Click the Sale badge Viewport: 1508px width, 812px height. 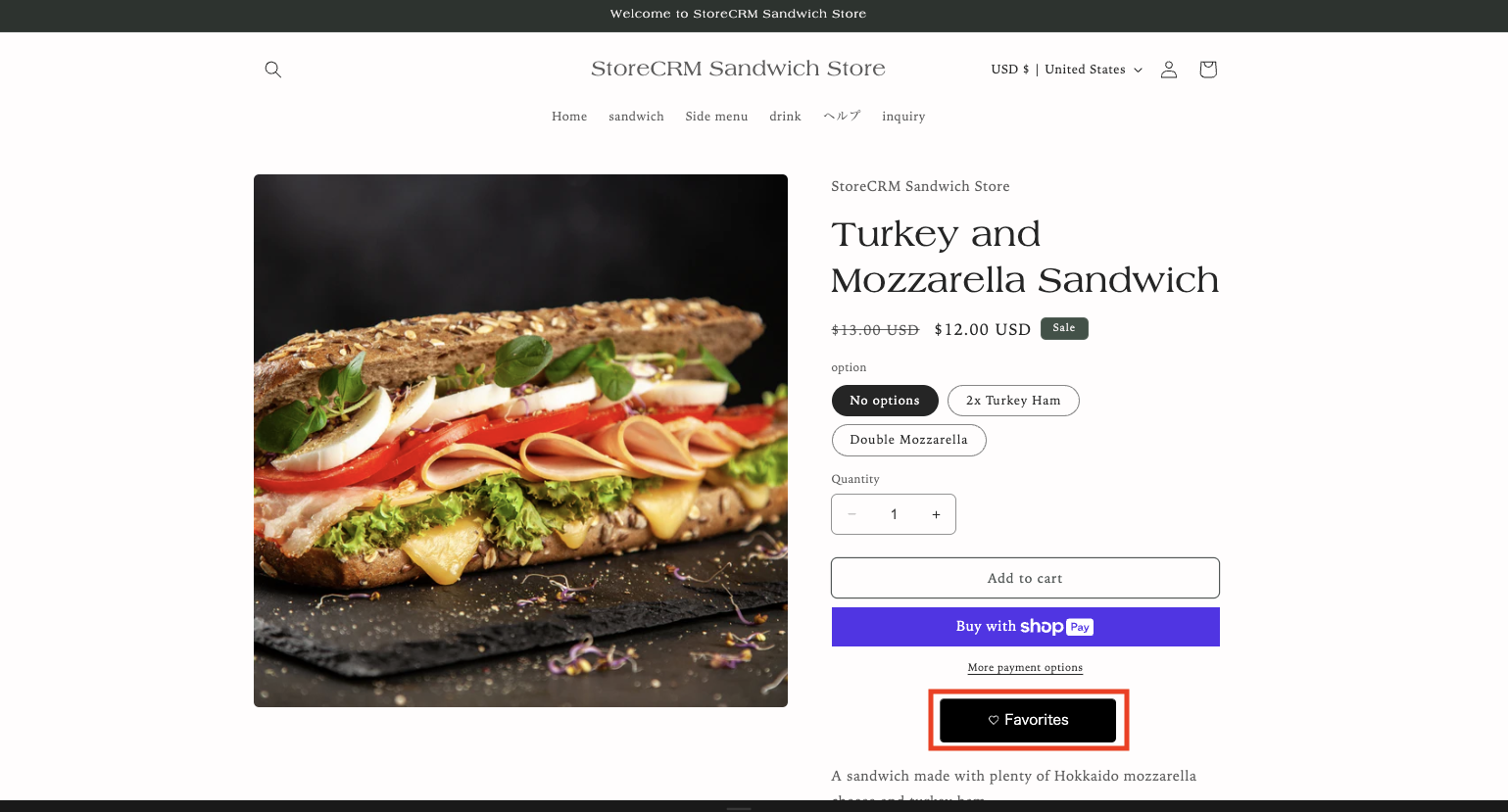[x=1064, y=328]
